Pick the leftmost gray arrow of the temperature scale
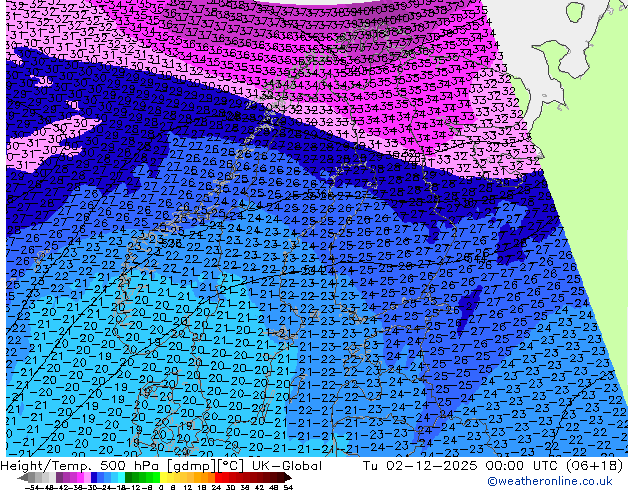 [x=23, y=478]
